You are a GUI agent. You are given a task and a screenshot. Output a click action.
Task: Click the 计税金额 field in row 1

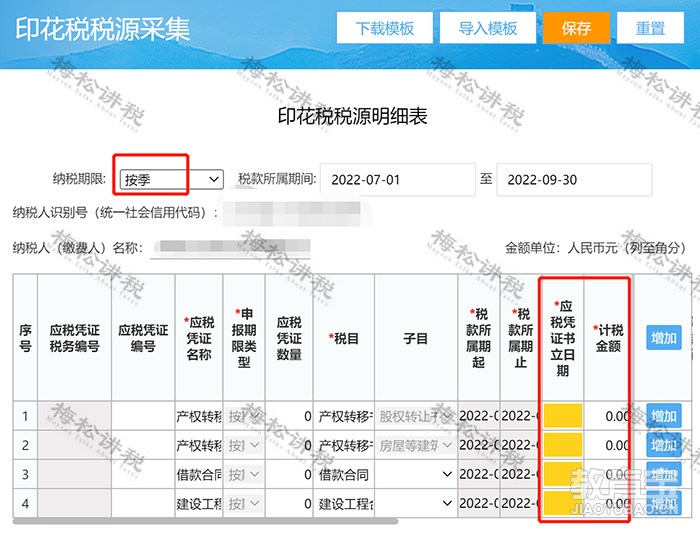click(x=608, y=416)
